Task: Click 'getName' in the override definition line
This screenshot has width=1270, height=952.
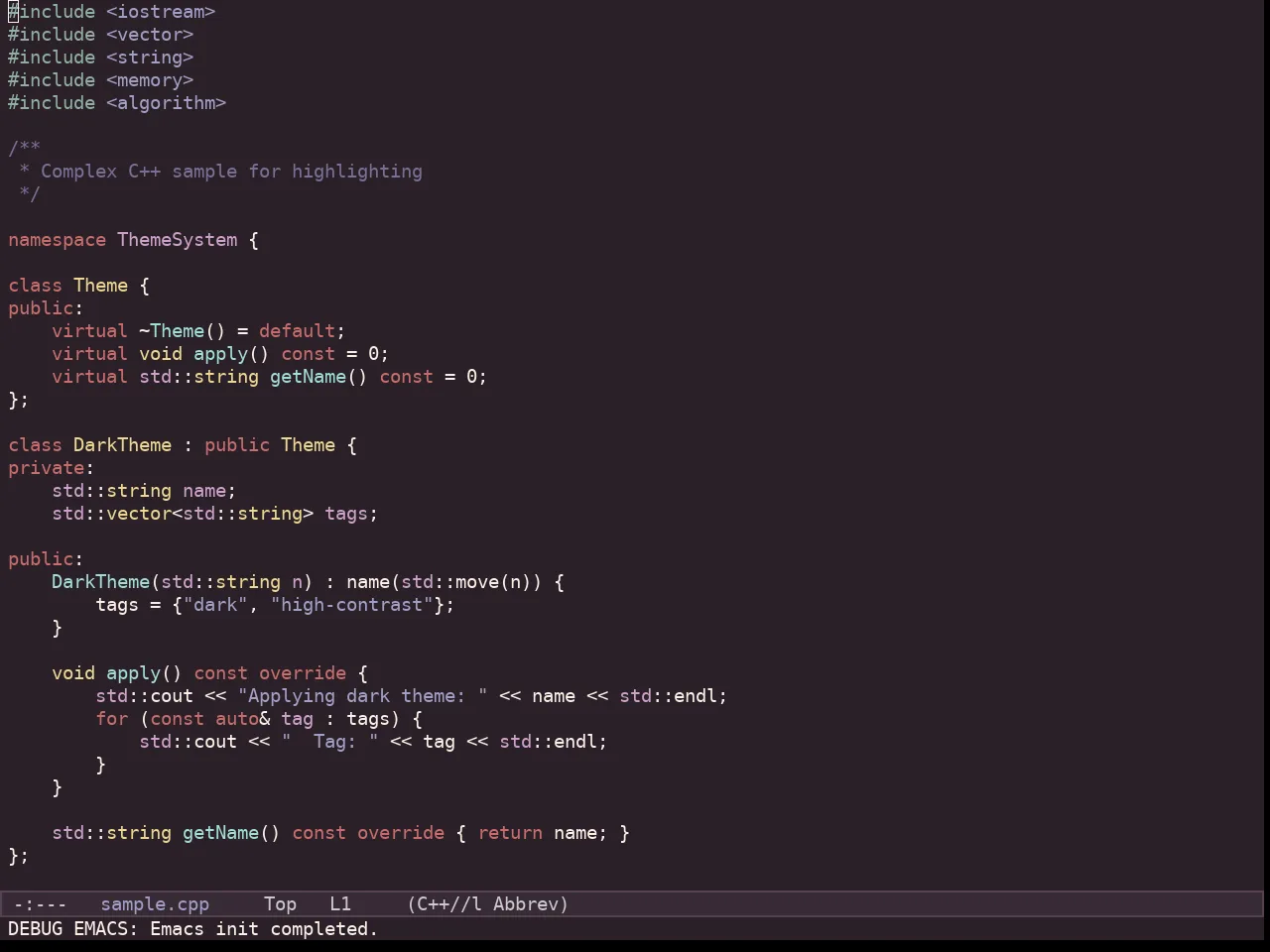Action: pyautogui.click(x=220, y=833)
